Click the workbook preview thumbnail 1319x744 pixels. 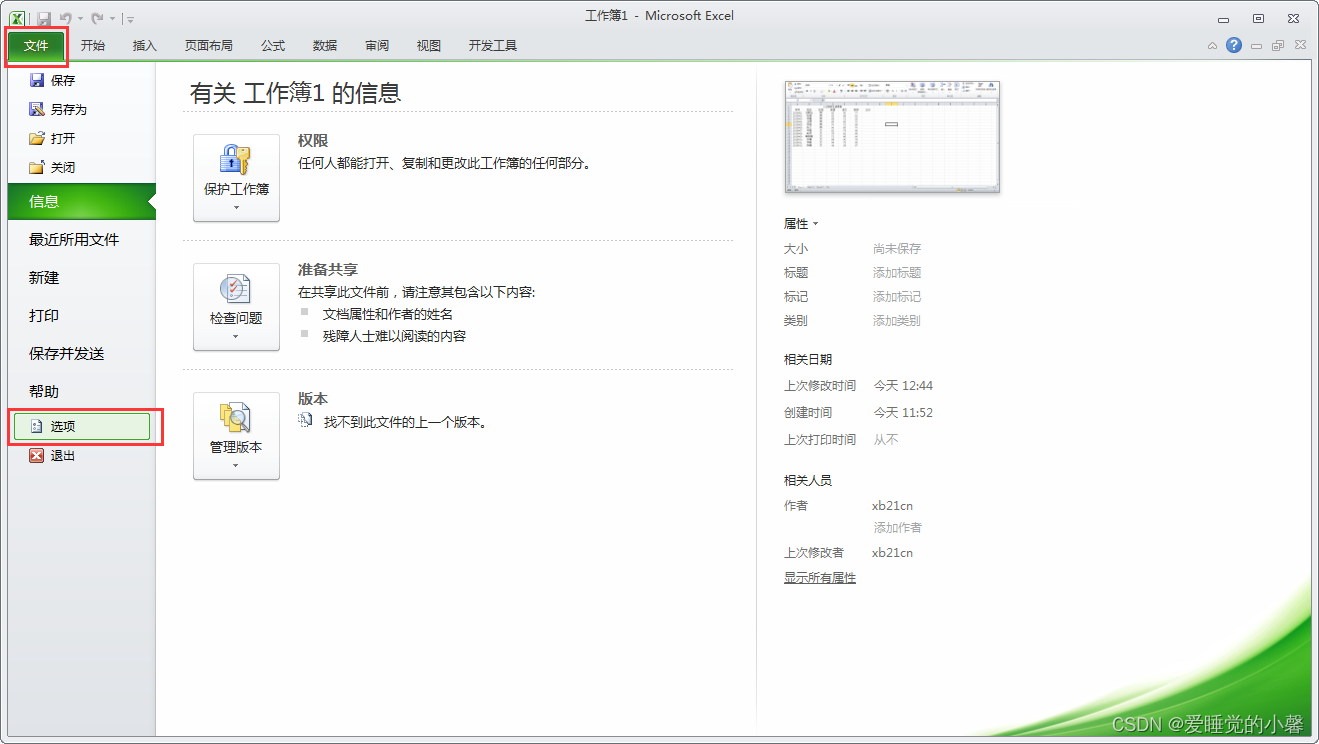tap(892, 137)
